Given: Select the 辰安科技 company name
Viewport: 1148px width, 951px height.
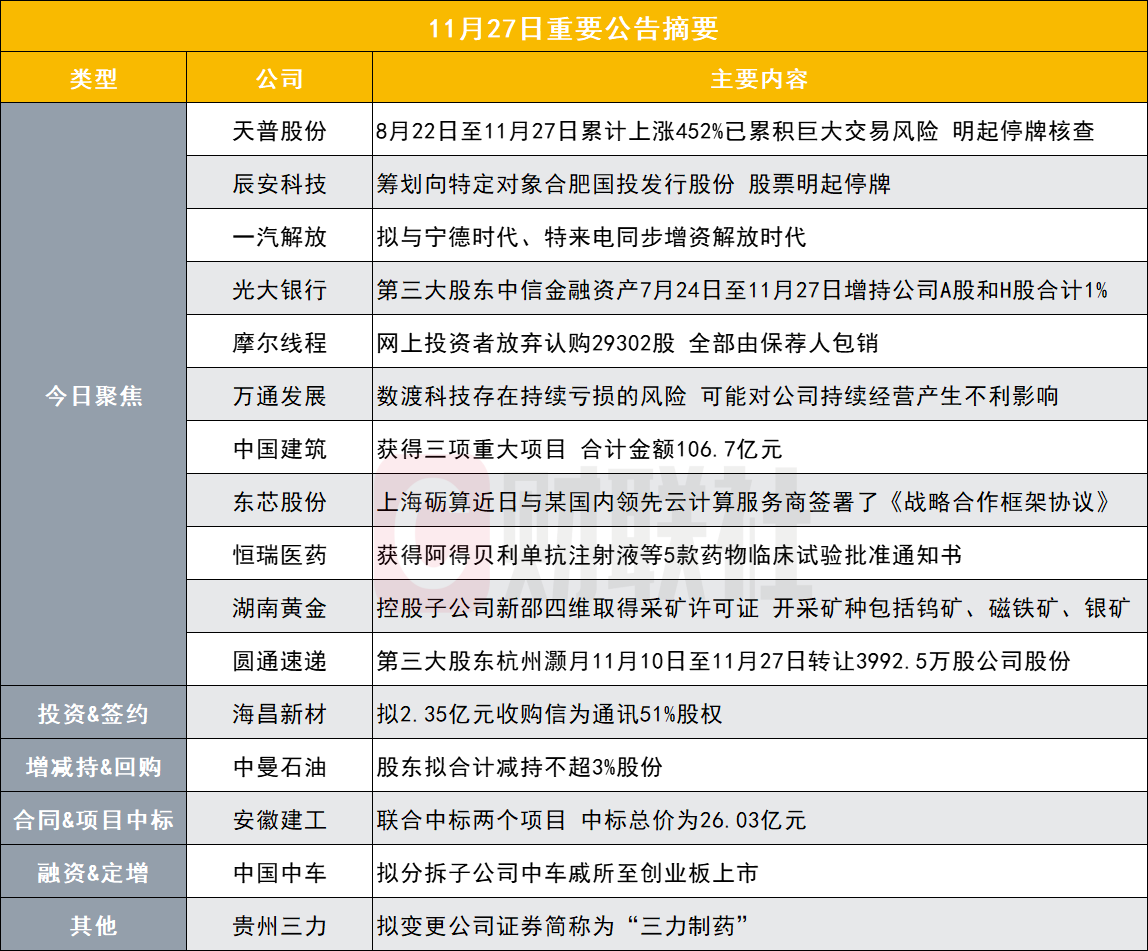Looking at the screenshot, I should tap(278, 184).
